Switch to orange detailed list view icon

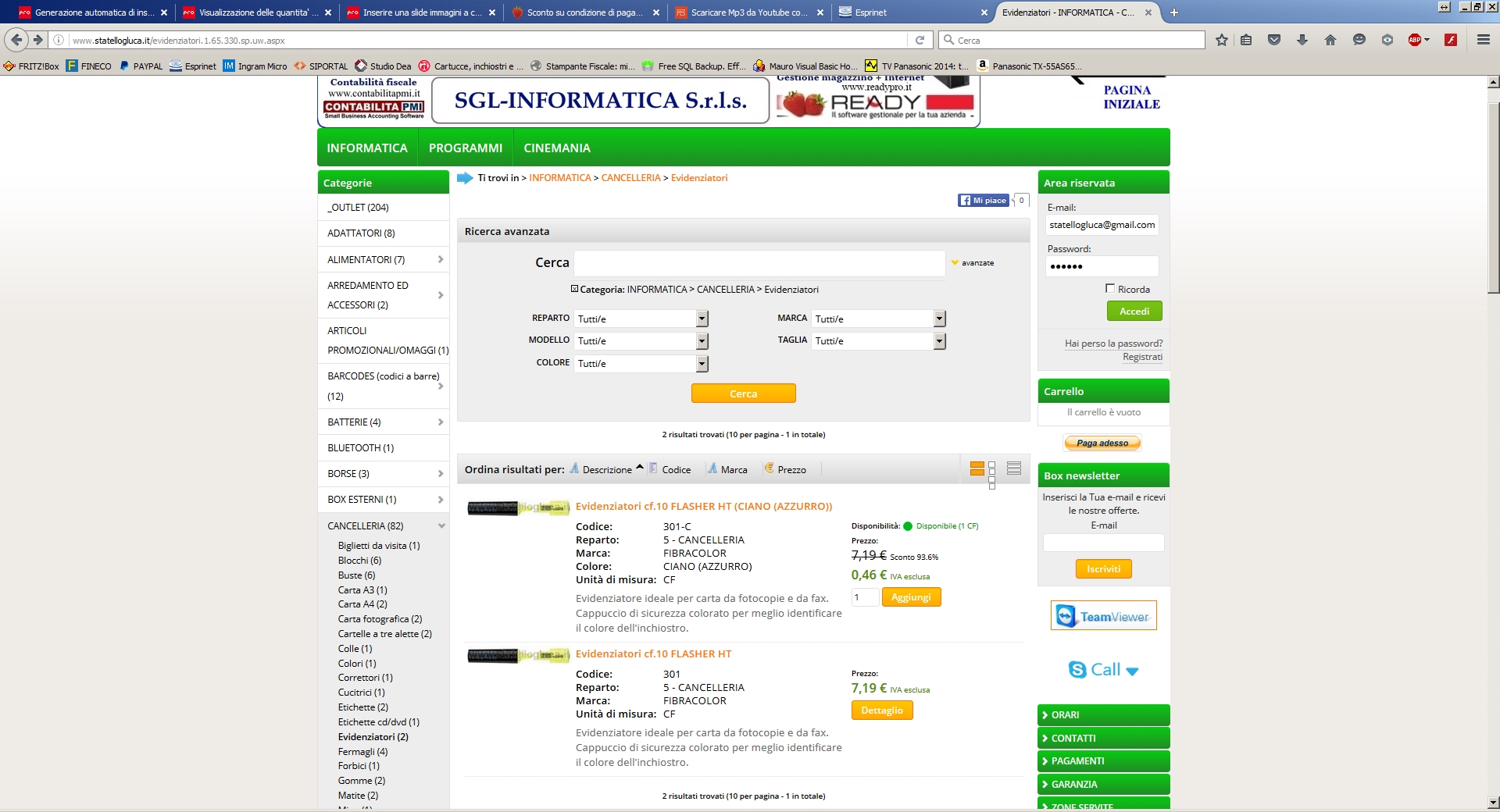pos(977,468)
